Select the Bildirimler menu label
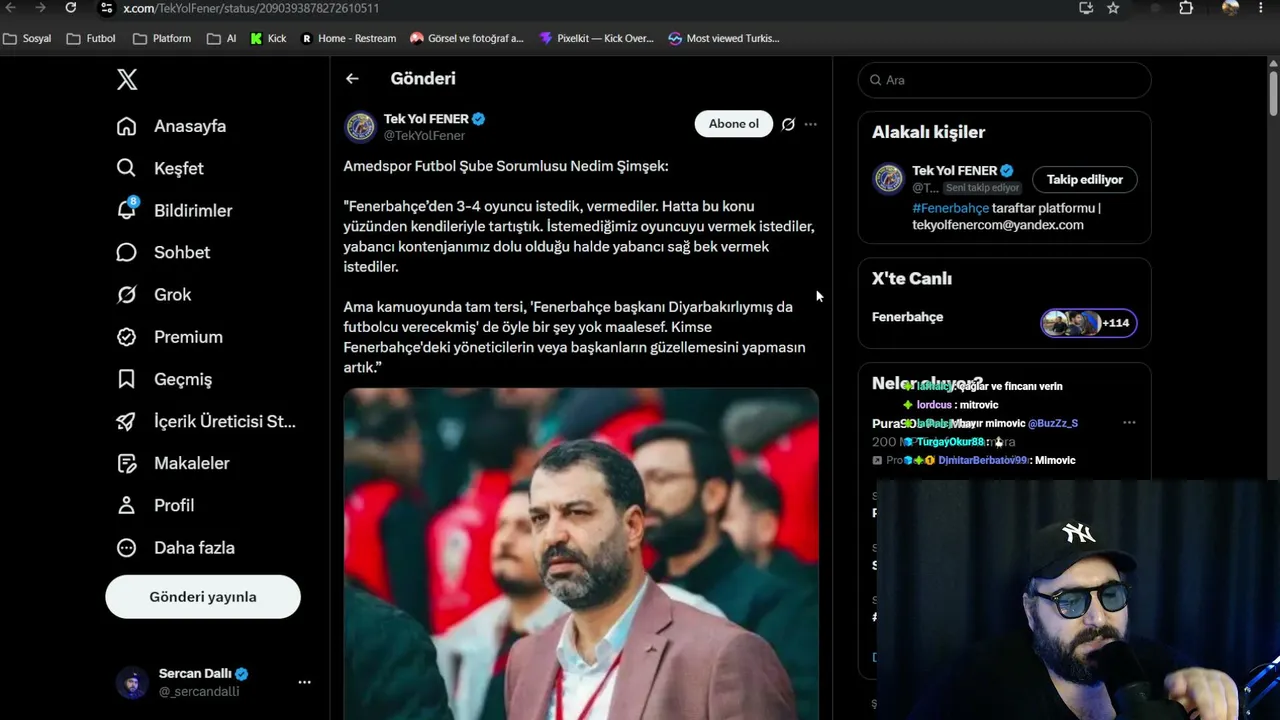 click(193, 210)
